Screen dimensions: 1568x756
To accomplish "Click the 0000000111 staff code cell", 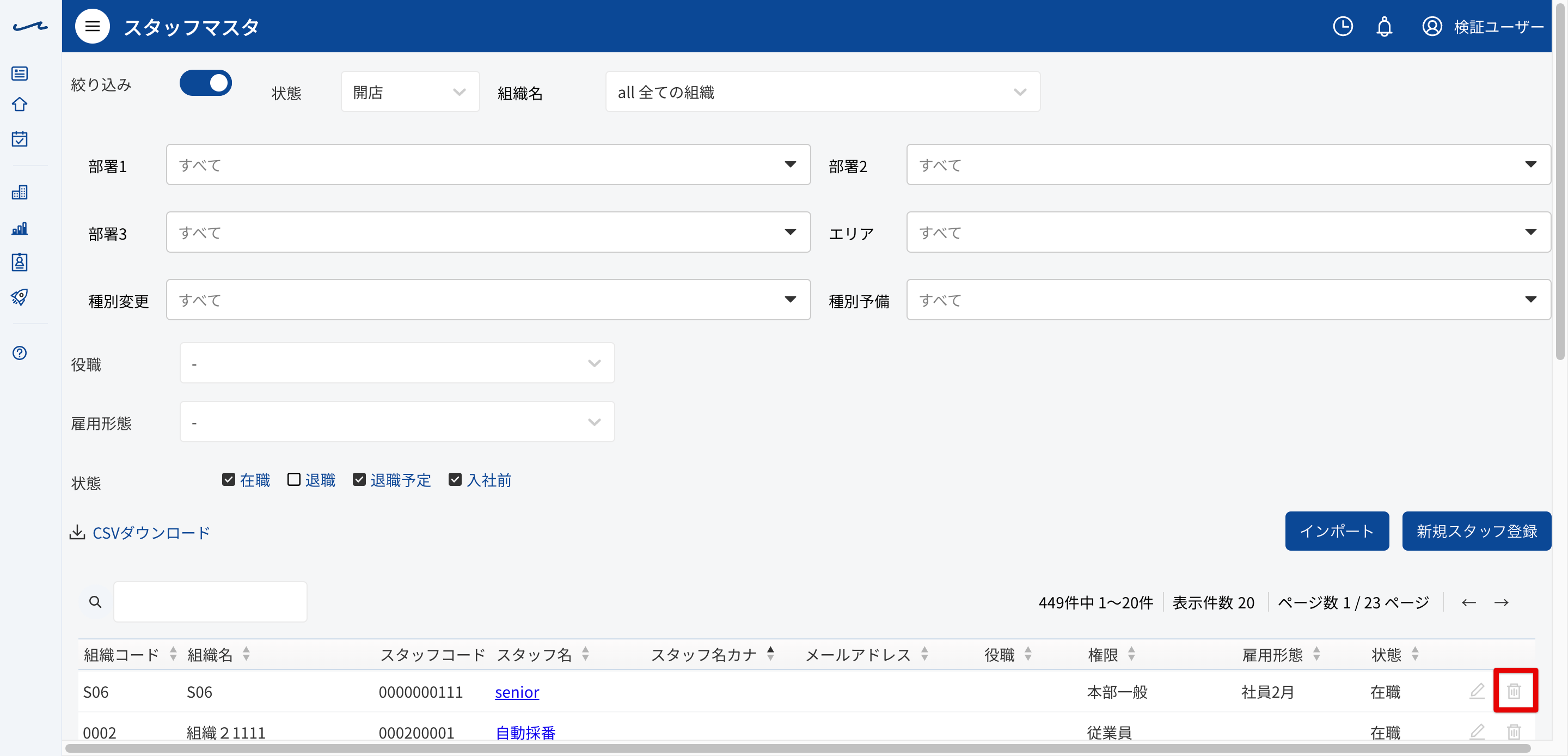I will pyautogui.click(x=421, y=691).
